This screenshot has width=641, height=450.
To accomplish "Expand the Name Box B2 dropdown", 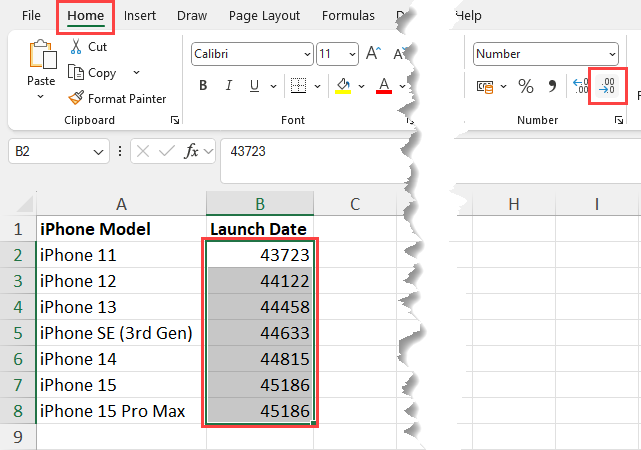I will pyautogui.click(x=98, y=152).
